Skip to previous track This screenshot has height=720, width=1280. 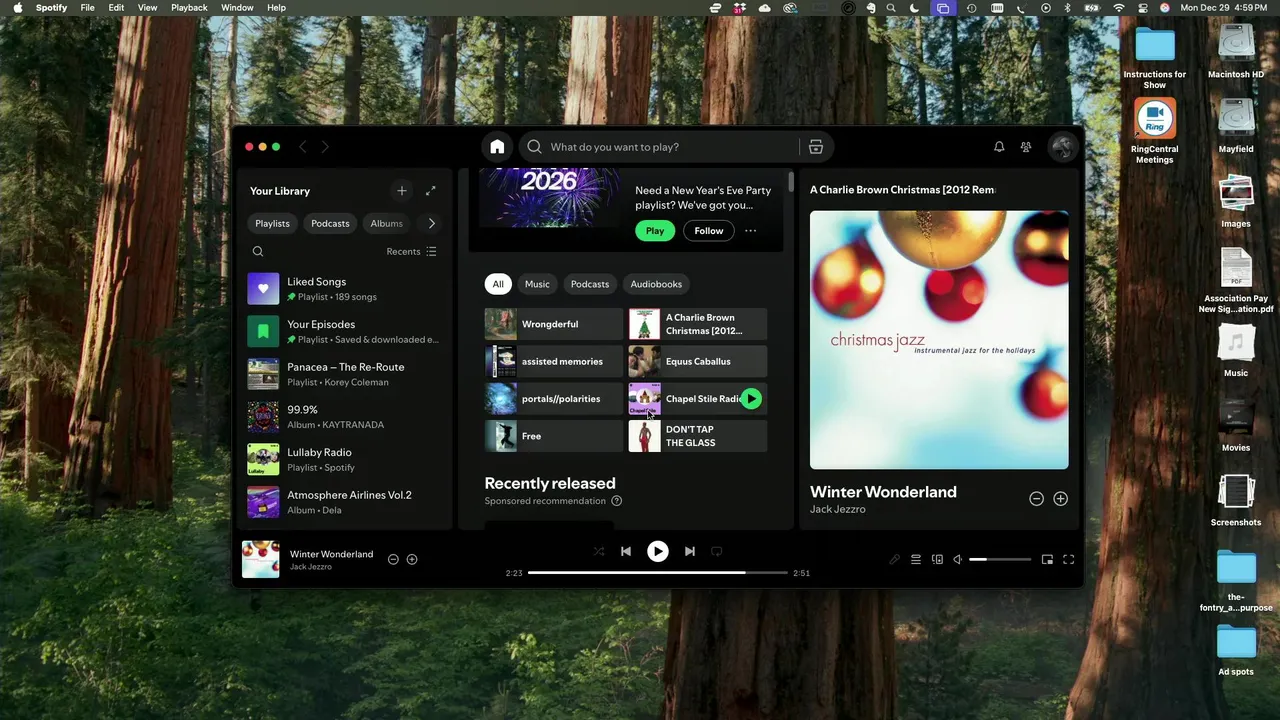(x=626, y=551)
